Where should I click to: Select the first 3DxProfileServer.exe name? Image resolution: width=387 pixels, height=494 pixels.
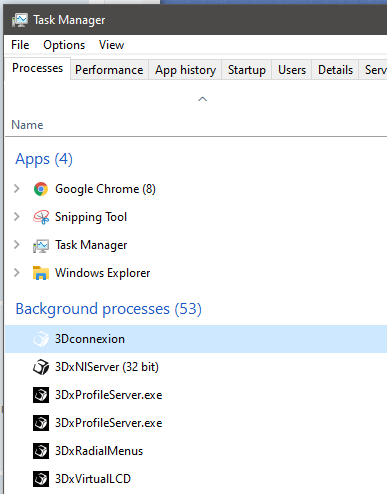(109, 395)
